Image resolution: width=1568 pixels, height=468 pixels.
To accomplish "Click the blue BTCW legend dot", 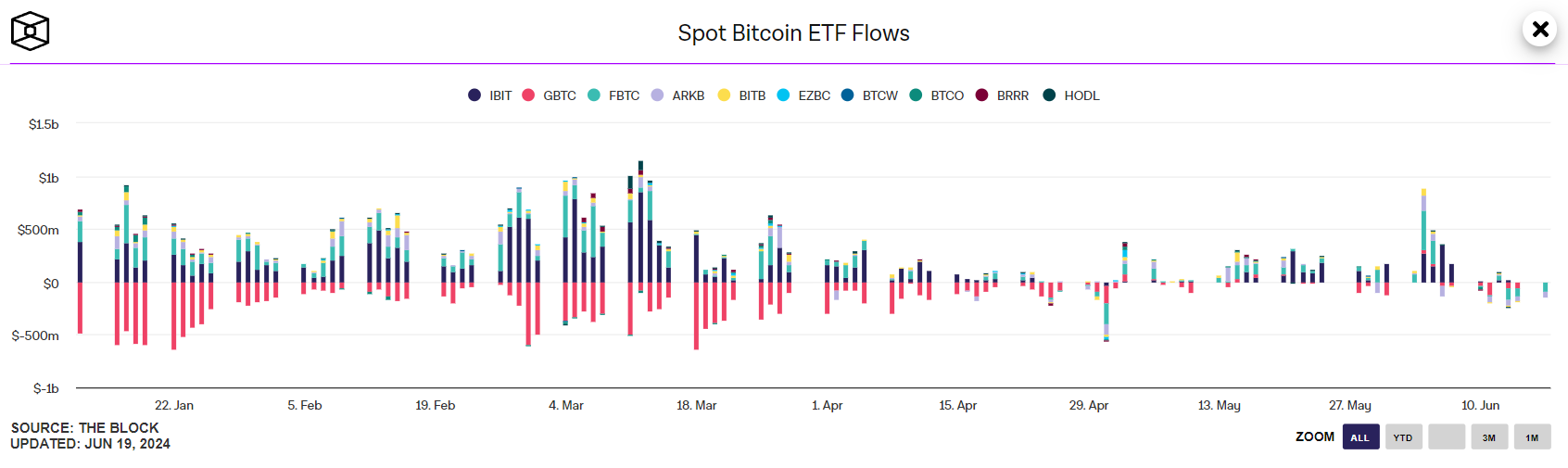I will click(847, 95).
